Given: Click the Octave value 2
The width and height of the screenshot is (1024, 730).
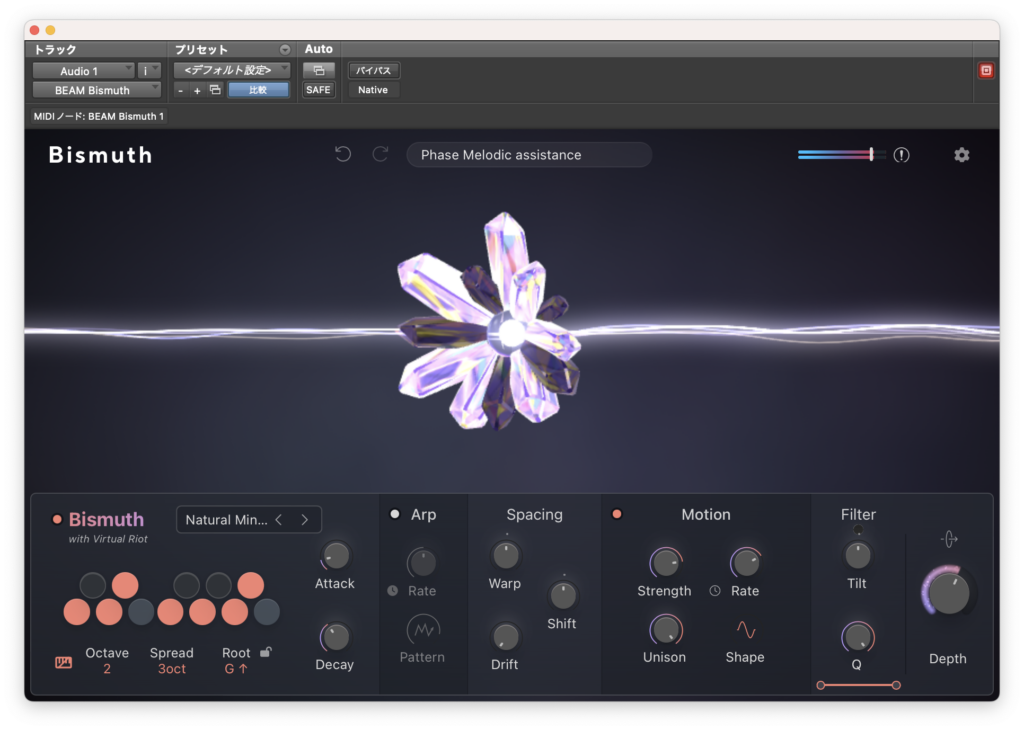Looking at the screenshot, I should pyautogui.click(x=106, y=669).
